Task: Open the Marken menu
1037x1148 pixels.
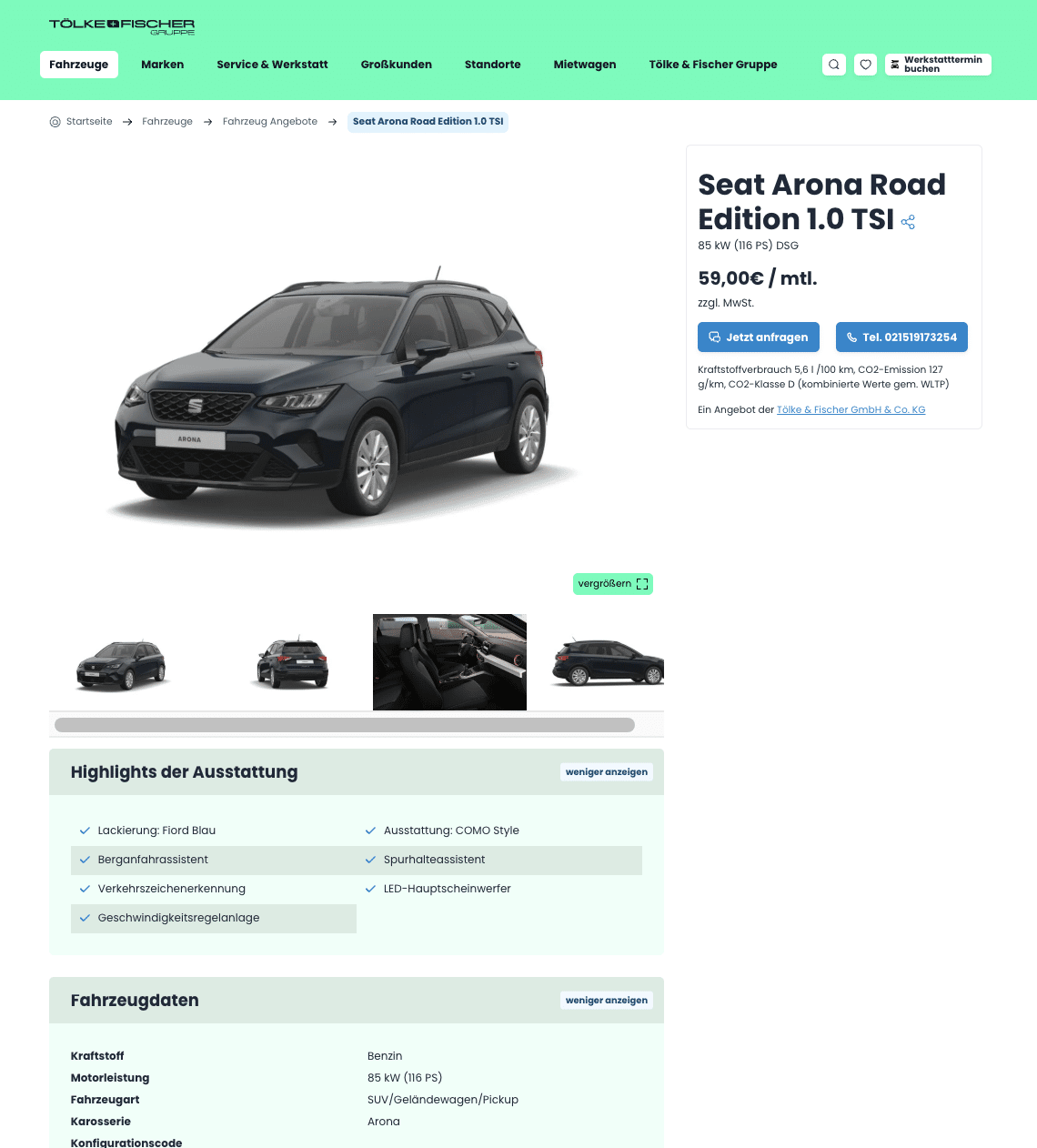Action: coord(163,65)
